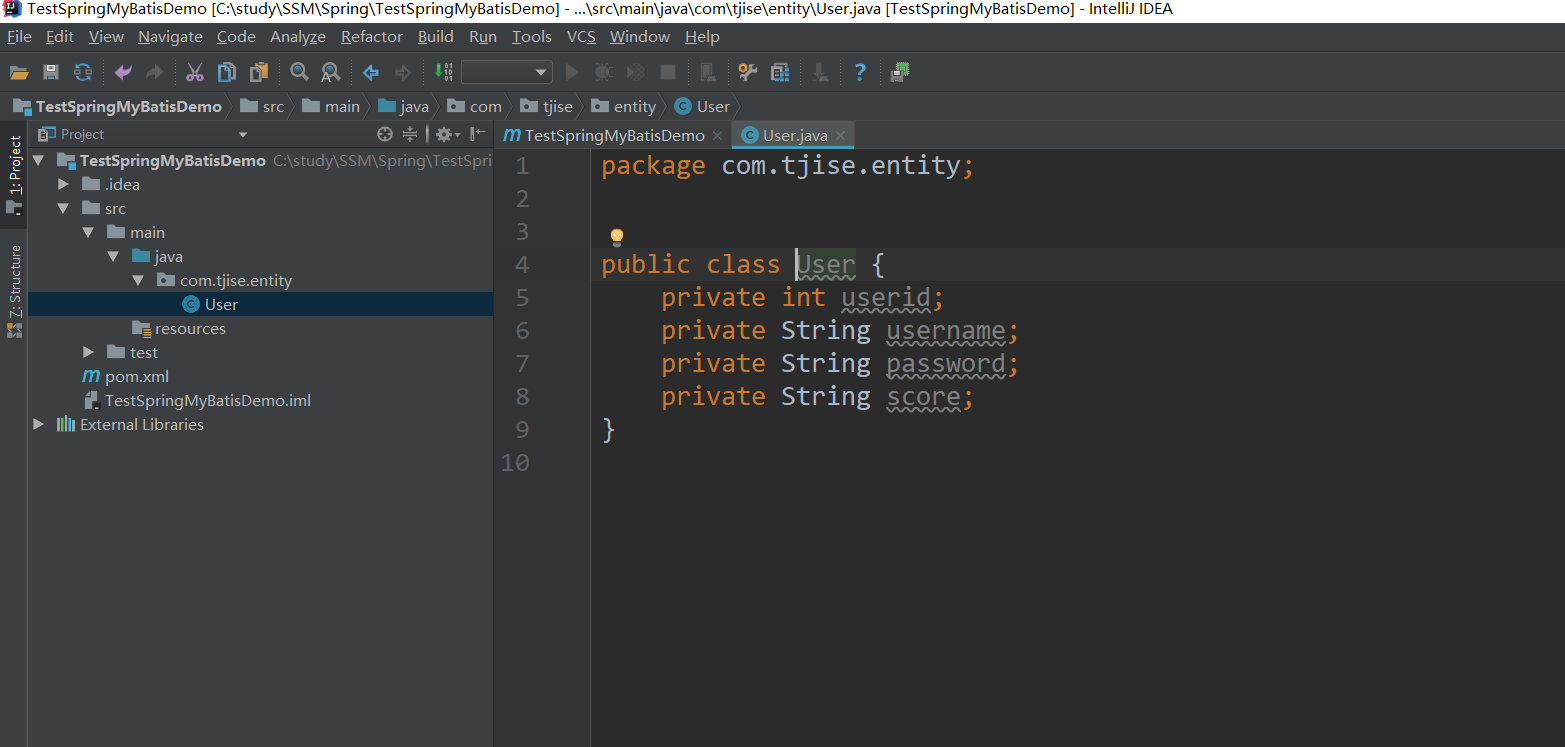Click the entity breadcrumb

[x=624, y=106]
